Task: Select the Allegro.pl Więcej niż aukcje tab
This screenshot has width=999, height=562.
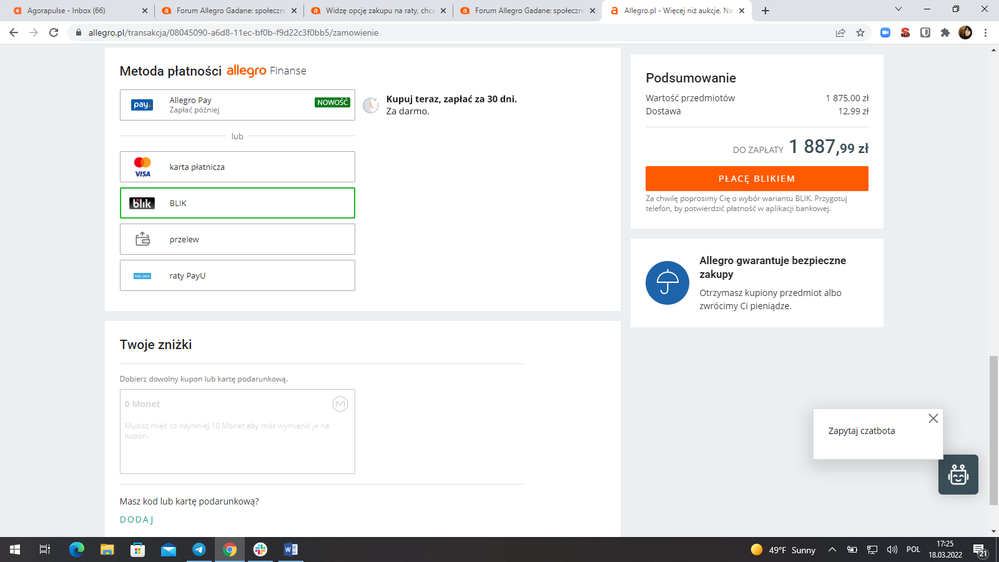Action: pos(677,11)
